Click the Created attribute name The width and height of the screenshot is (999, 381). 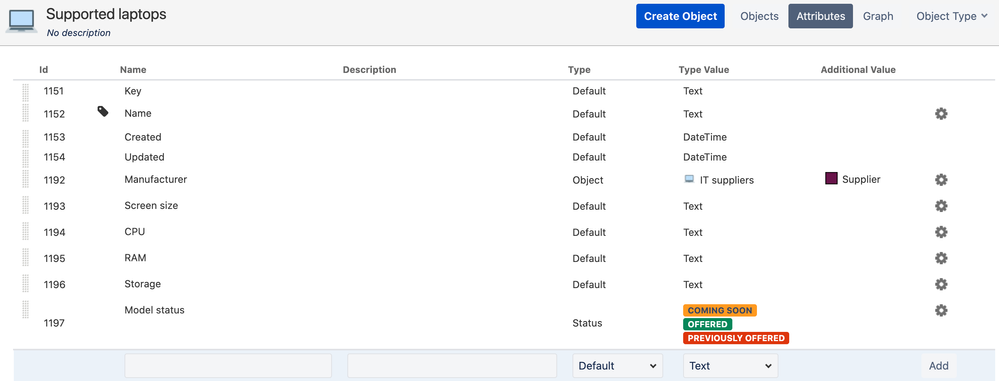pyautogui.click(x=143, y=137)
